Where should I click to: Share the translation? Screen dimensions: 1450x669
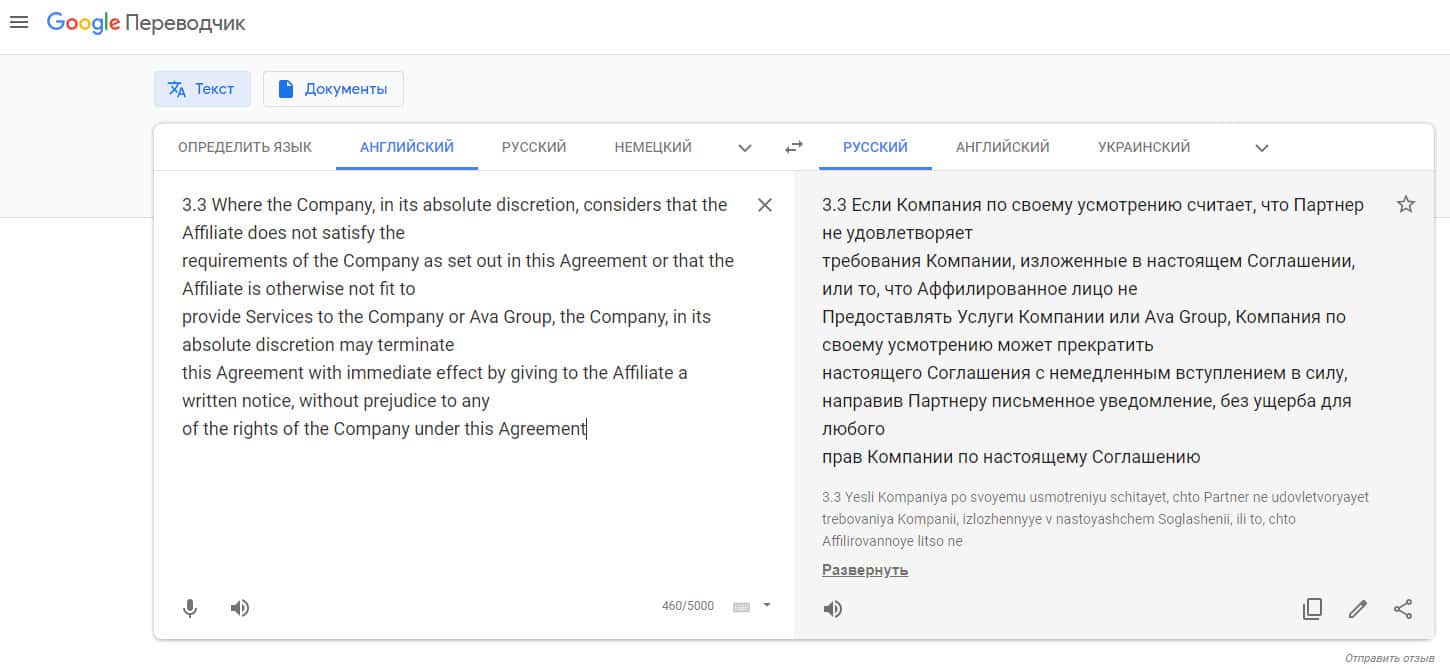point(1403,609)
